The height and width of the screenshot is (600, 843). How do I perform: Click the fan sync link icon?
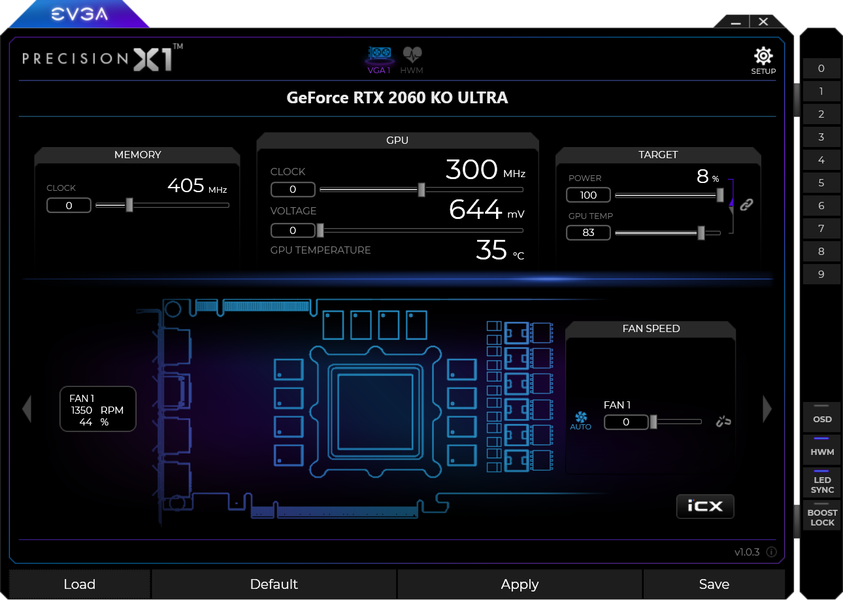click(723, 422)
